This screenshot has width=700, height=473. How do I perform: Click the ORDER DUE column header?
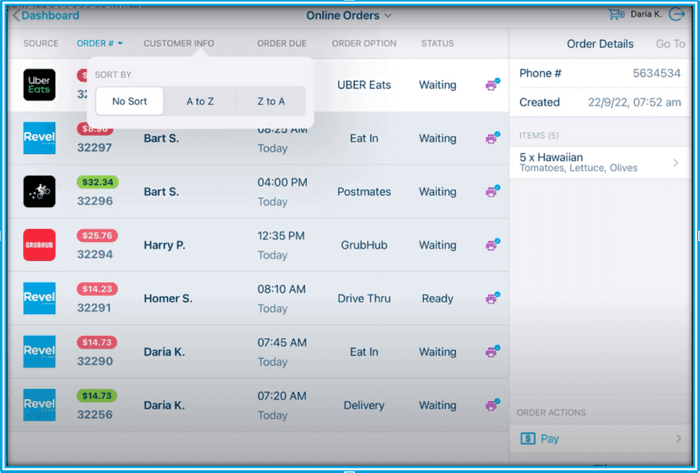point(282,43)
